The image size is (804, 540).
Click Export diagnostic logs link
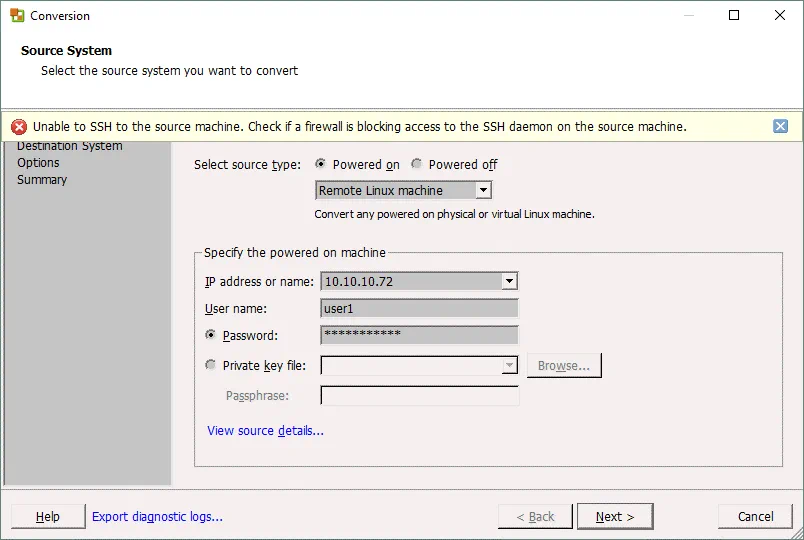point(157,517)
